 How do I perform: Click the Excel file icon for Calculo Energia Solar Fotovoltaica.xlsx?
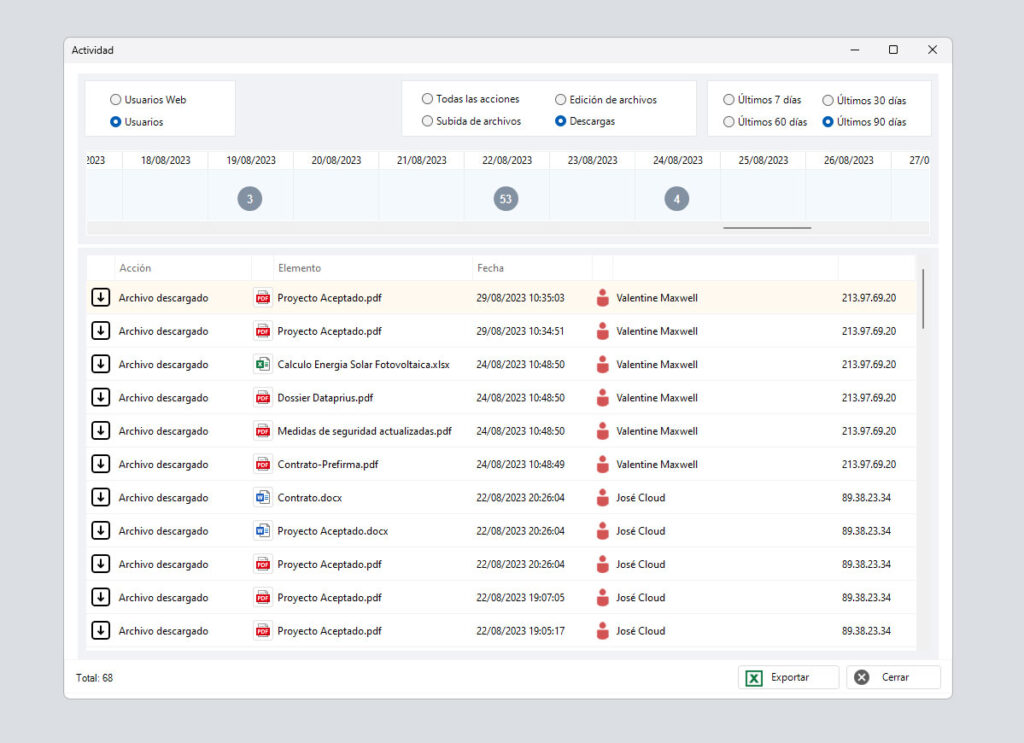click(263, 364)
